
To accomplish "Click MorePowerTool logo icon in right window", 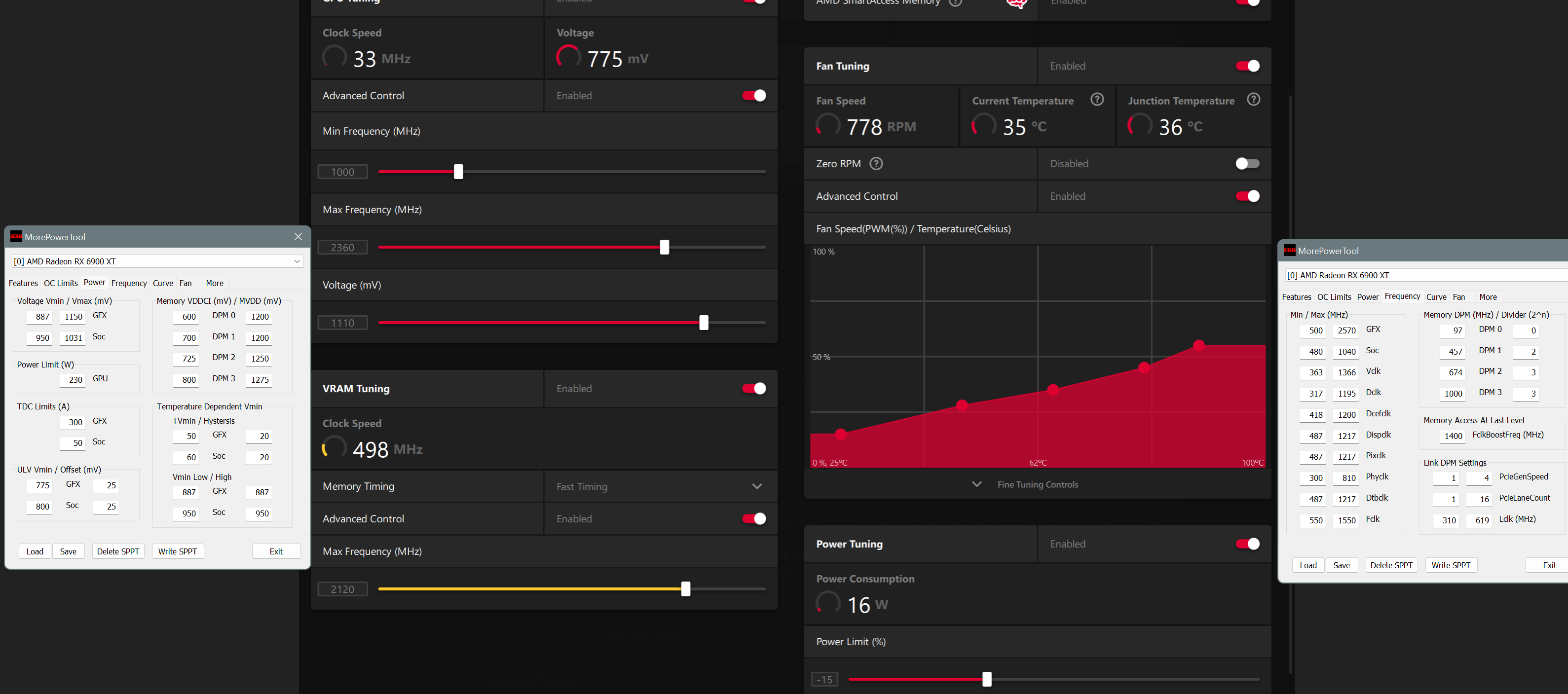I will [1289, 250].
